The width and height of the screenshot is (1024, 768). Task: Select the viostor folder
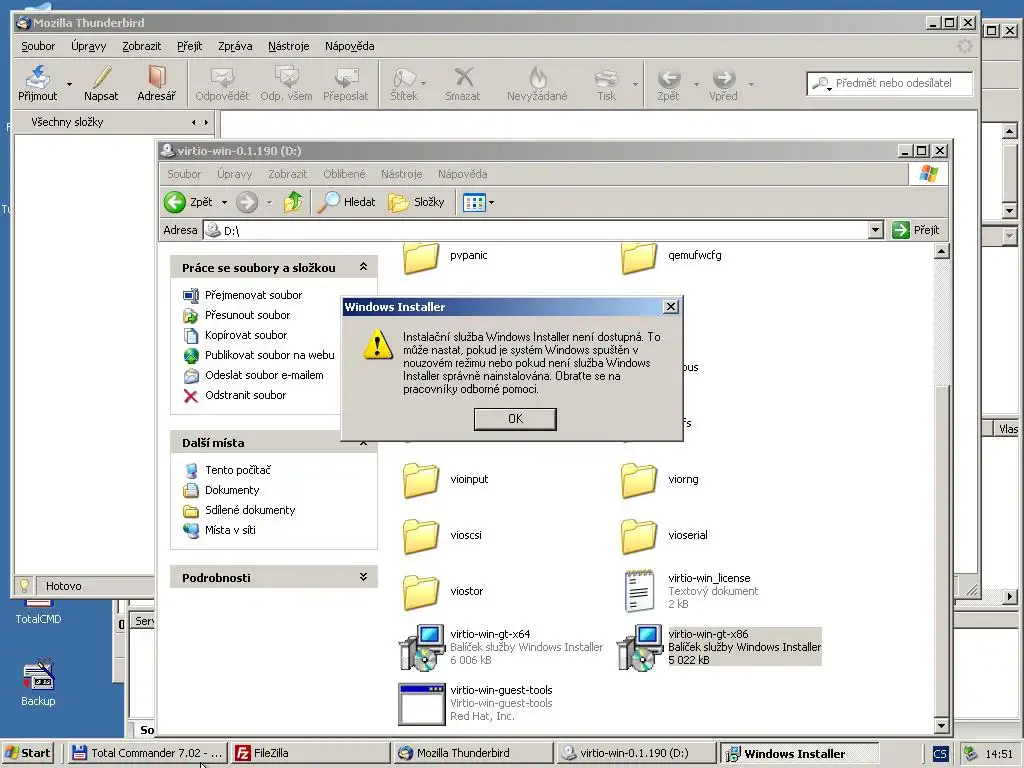point(443,592)
